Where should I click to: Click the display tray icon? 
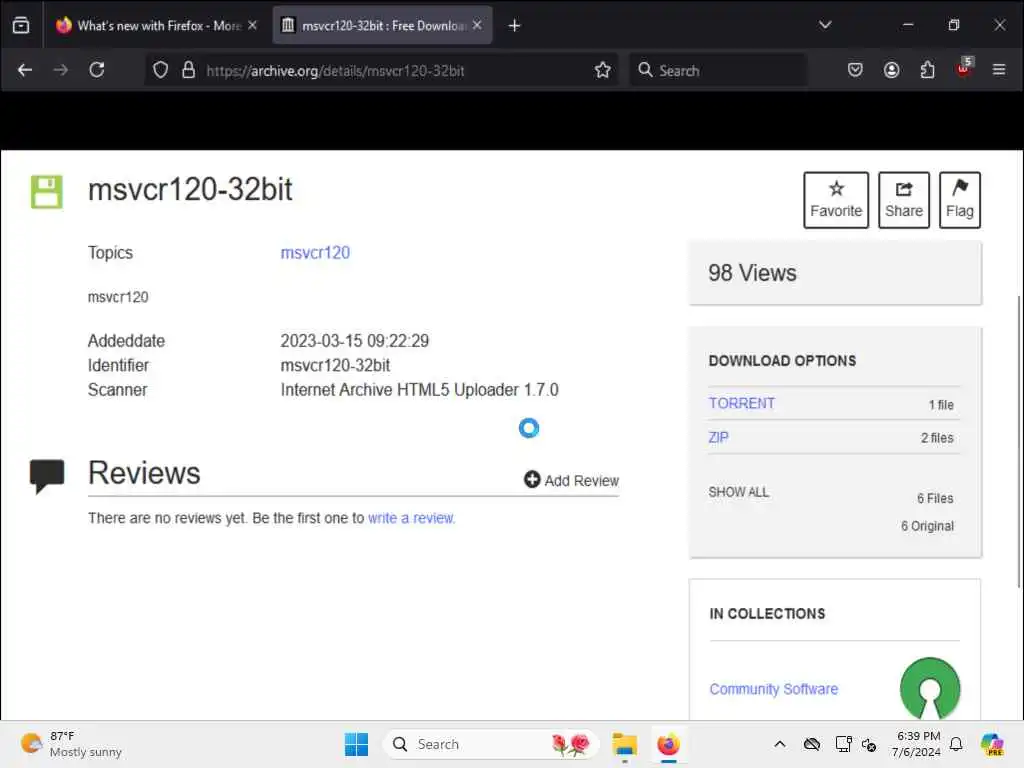tap(843, 744)
